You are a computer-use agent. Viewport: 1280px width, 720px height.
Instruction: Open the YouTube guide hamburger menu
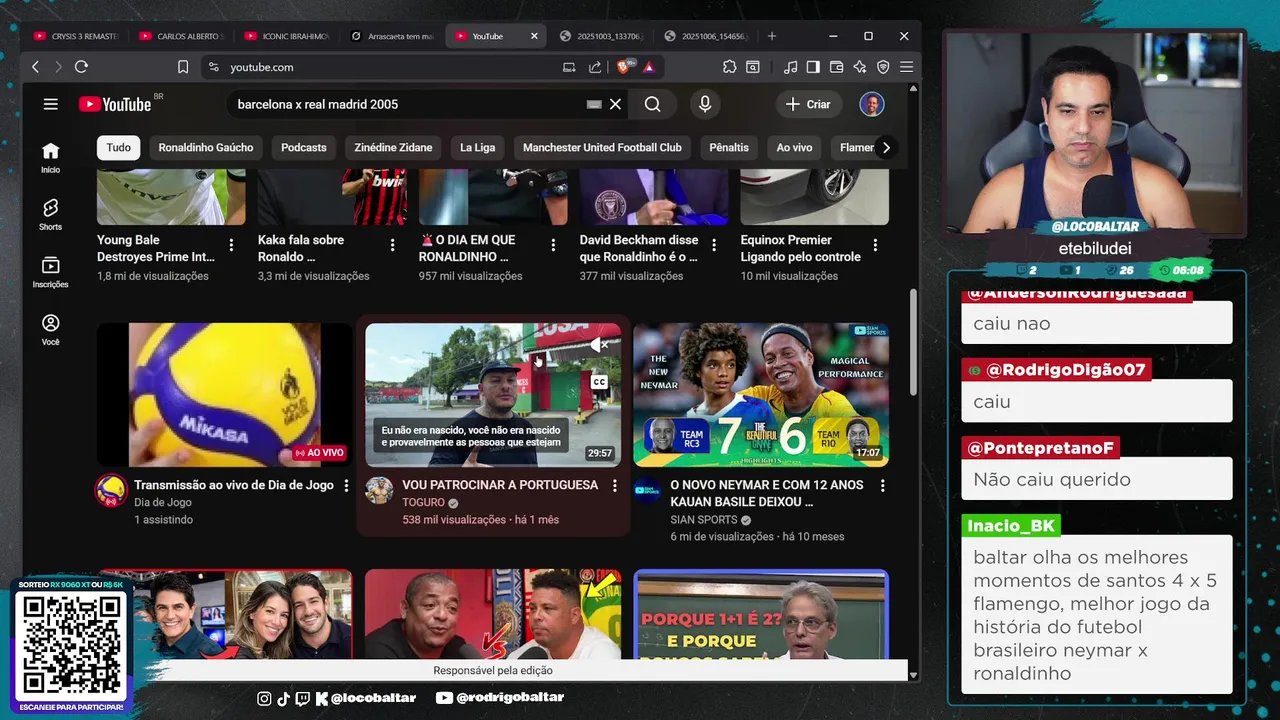[x=51, y=104]
